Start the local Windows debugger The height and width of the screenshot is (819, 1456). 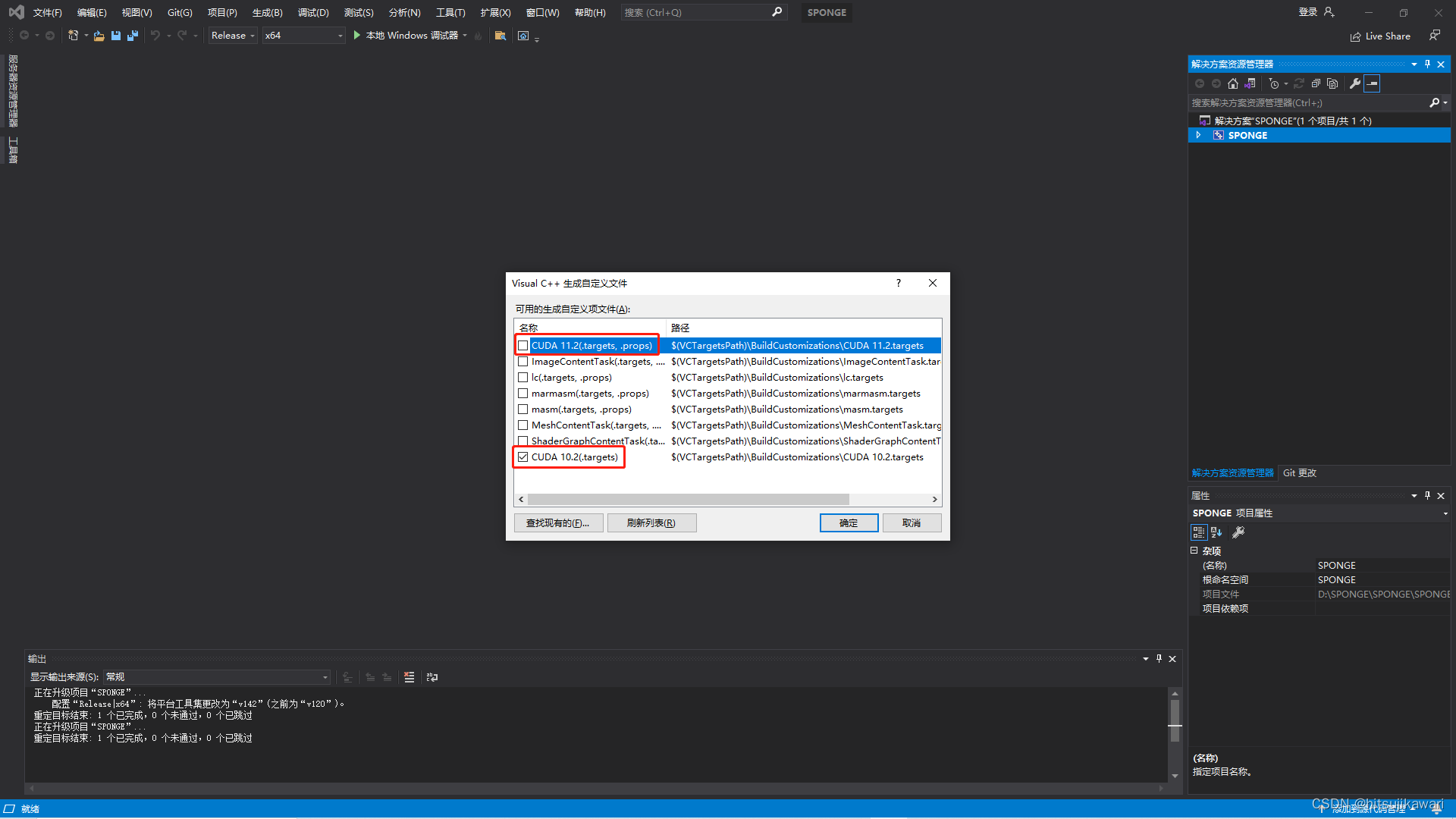pos(406,36)
